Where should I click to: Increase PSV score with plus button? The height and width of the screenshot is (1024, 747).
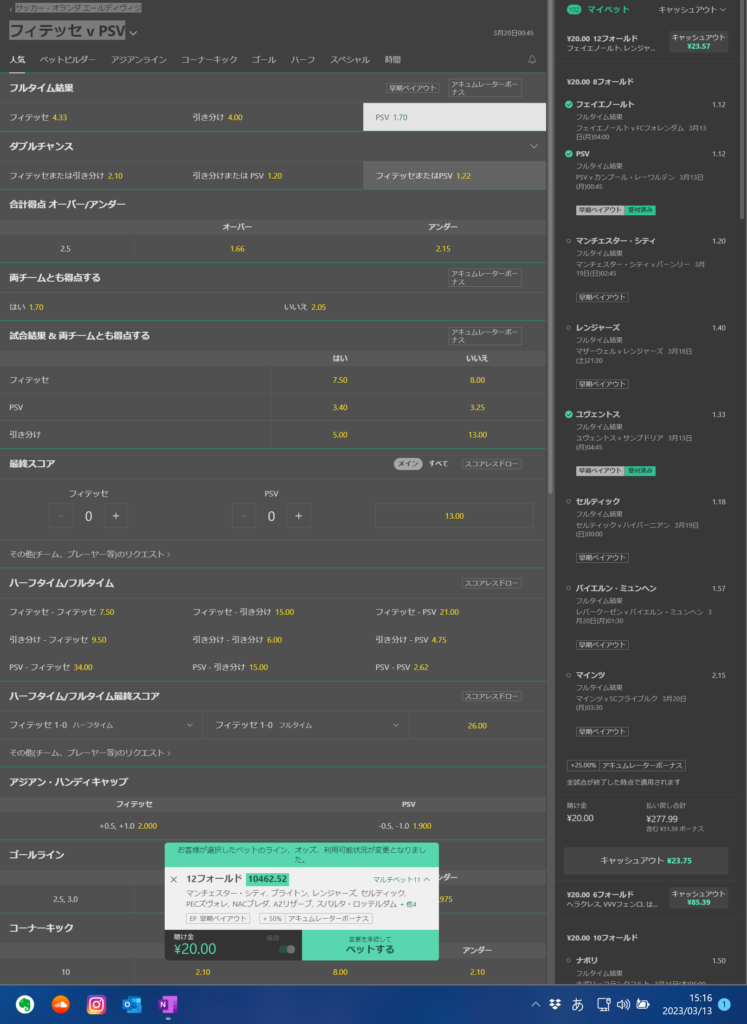pos(298,516)
